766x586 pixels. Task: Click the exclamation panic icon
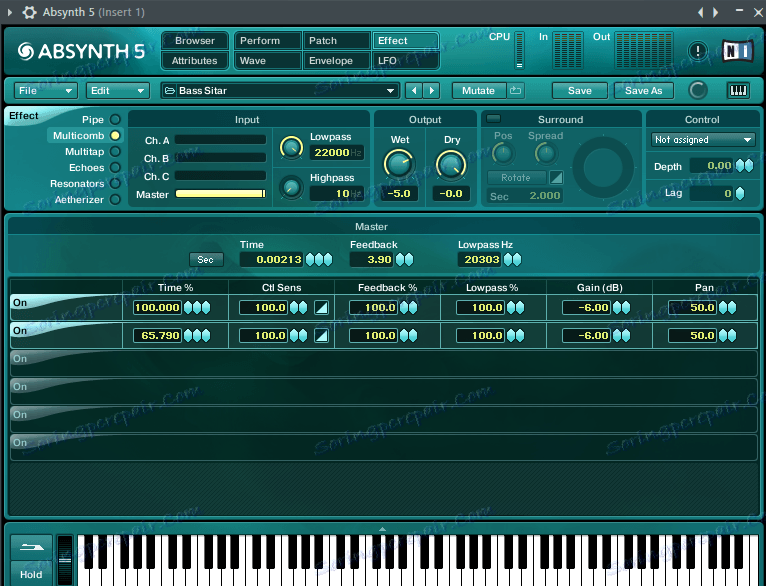[698, 51]
